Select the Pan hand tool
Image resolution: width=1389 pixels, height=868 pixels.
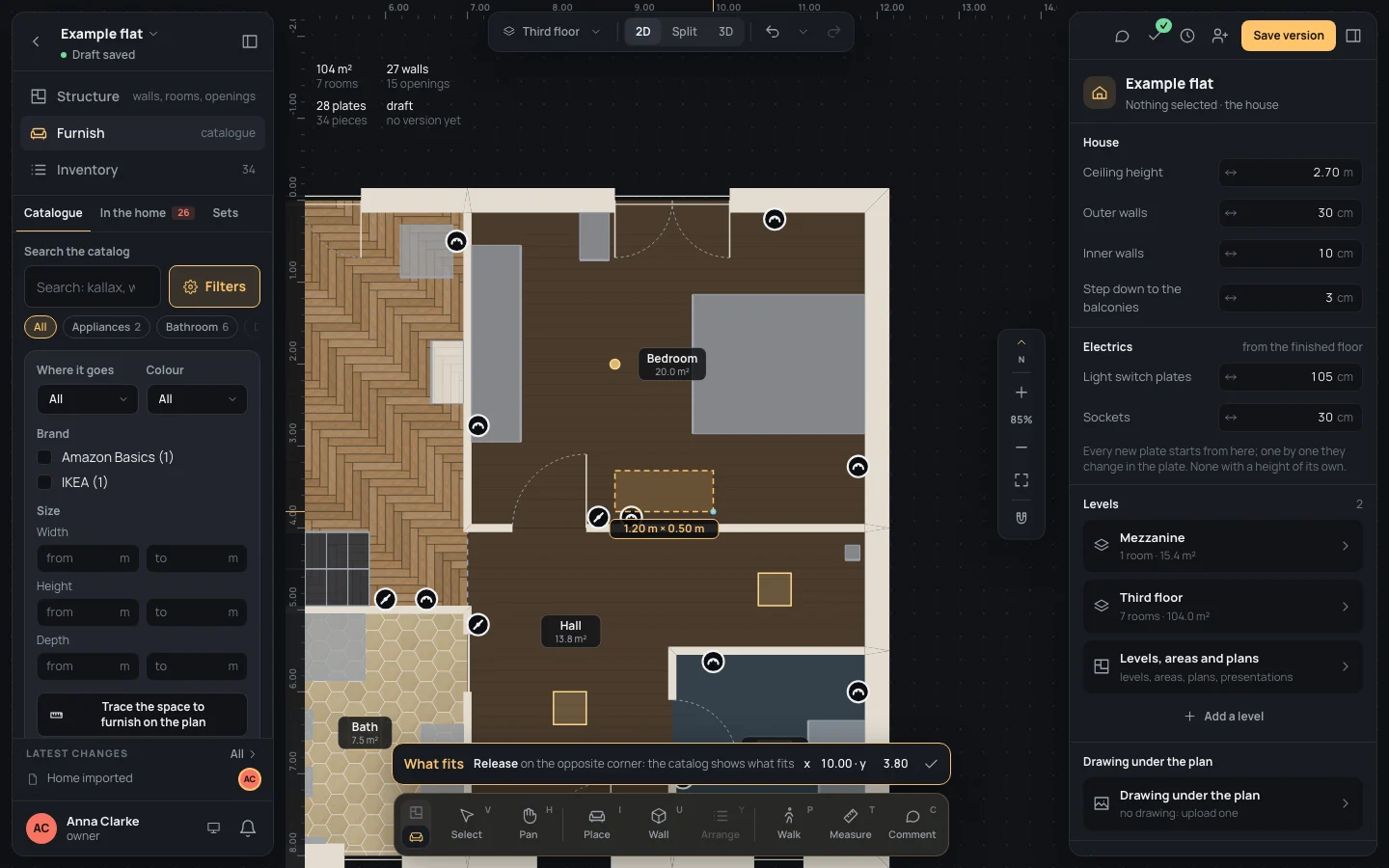[x=529, y=824]
